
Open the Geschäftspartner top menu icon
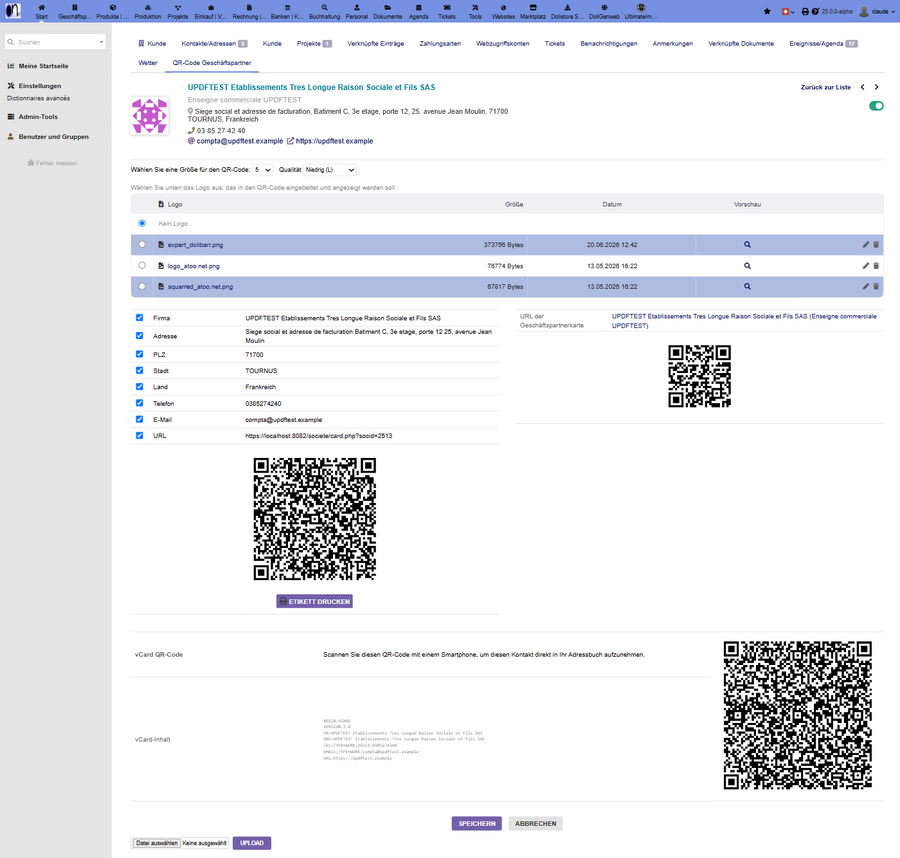coord(74,7)
